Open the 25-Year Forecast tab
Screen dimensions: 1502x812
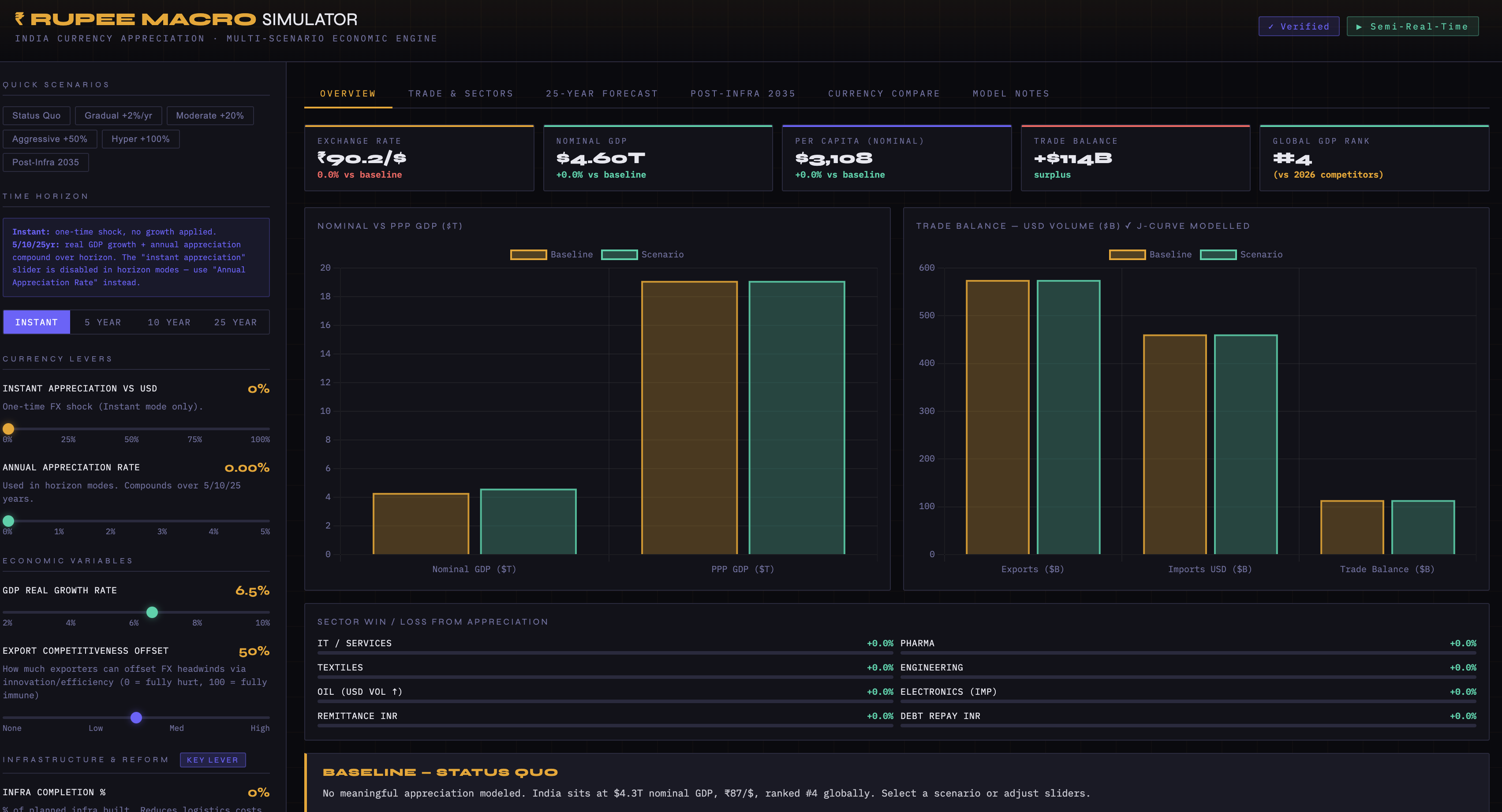tap(602, 93)
